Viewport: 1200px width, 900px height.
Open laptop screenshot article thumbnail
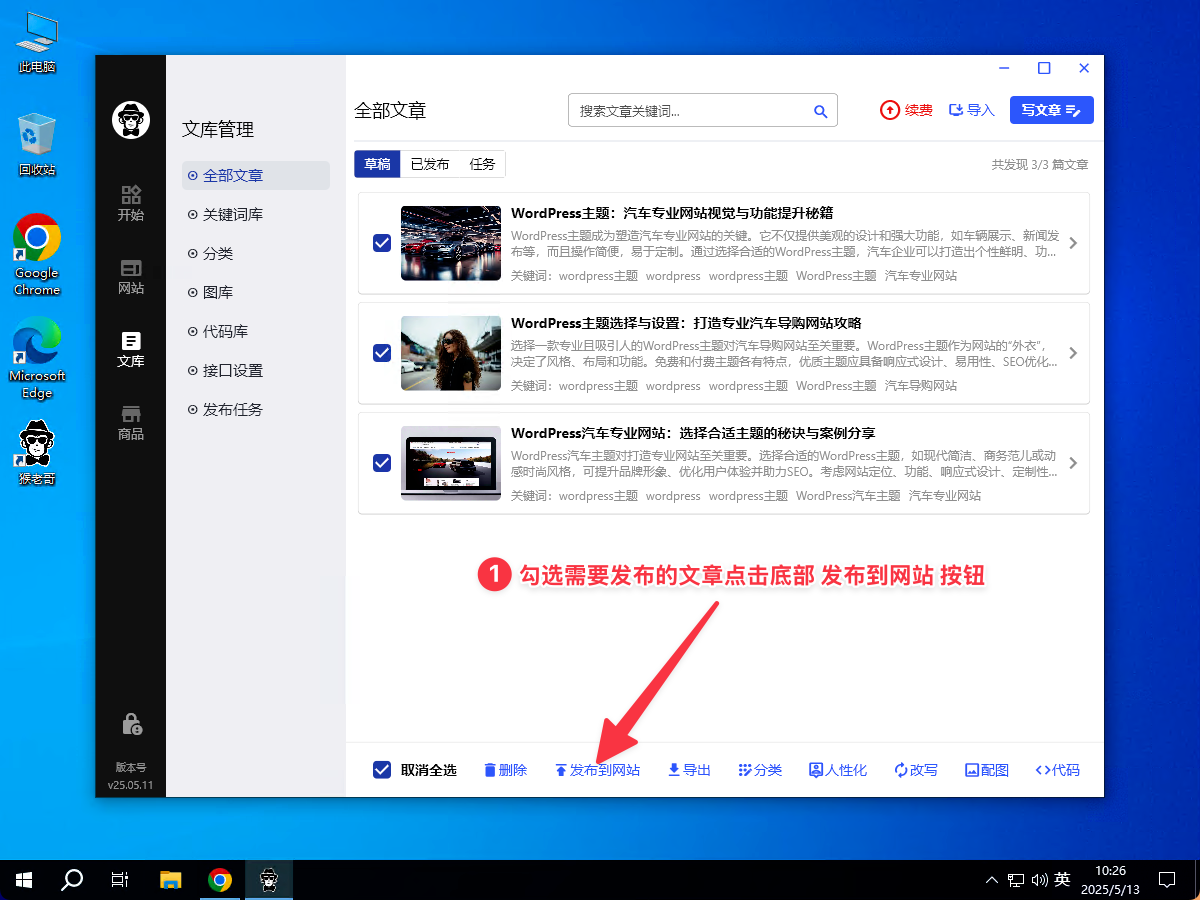(x=450, y=463)
